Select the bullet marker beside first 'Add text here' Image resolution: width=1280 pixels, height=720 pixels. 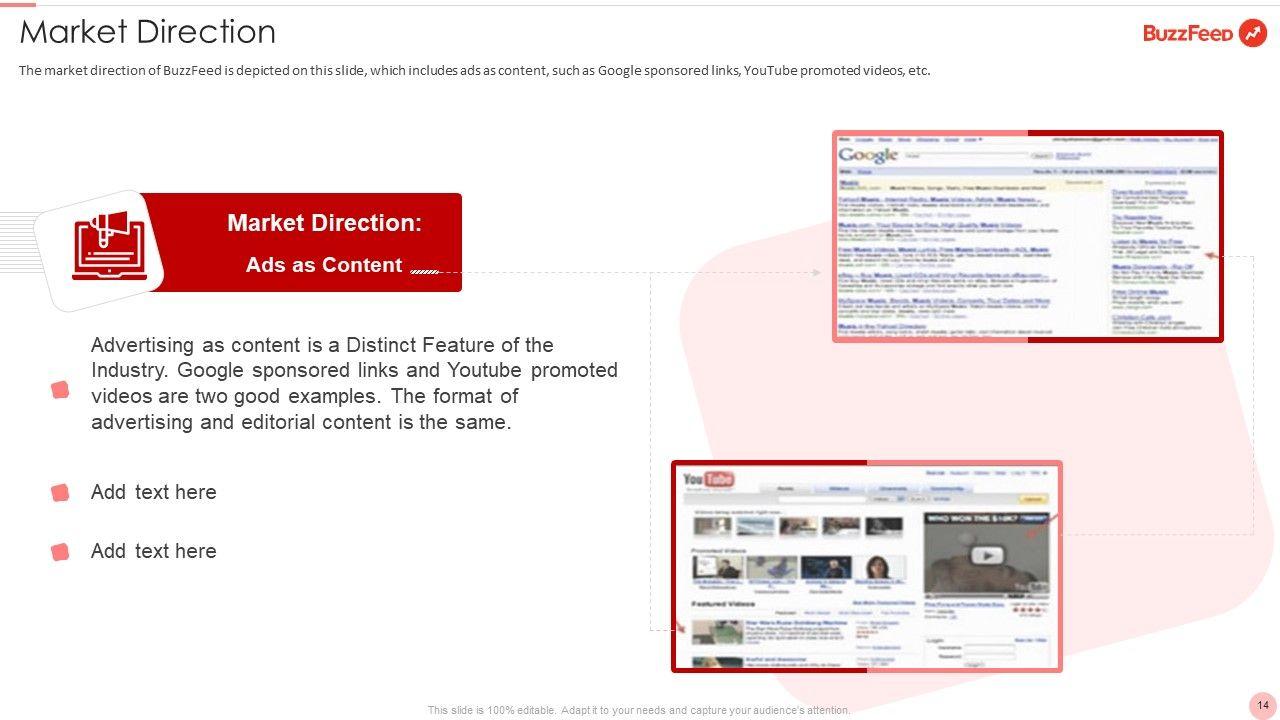coord(60,492)
